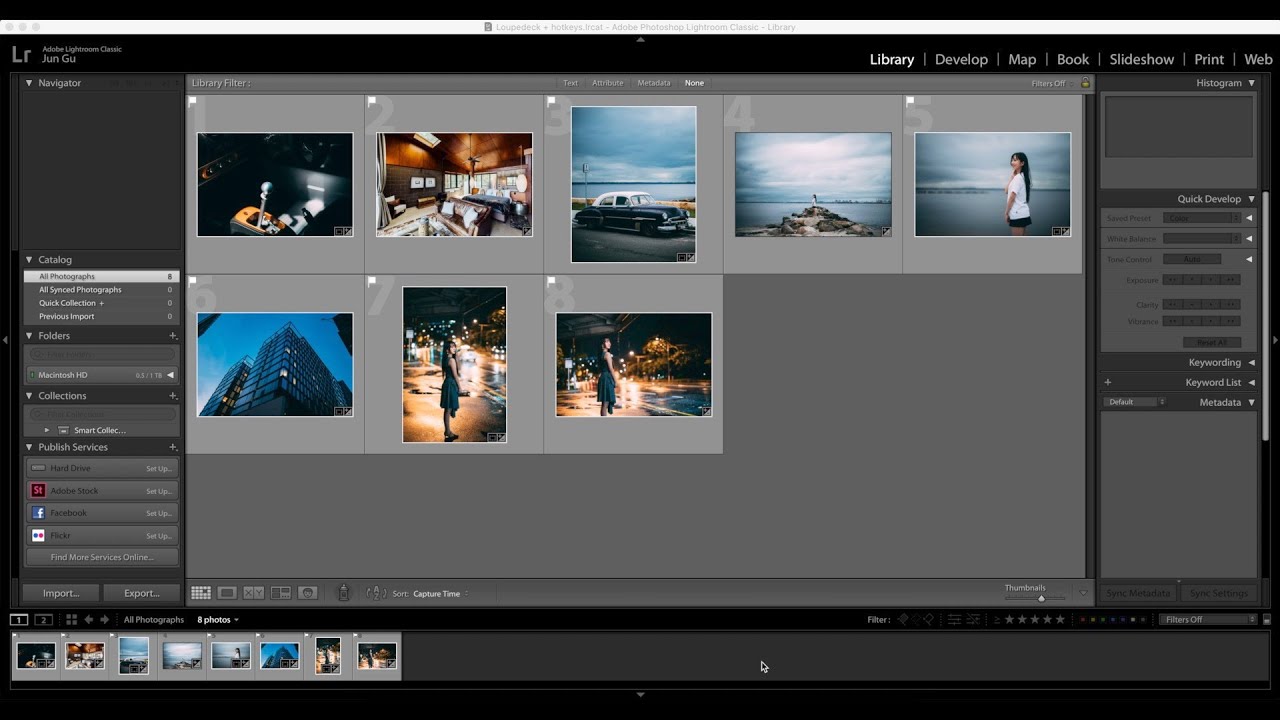Collapse the Navigator panel
This screenshot has width=1280, height=720.
[x=29, y=83]
